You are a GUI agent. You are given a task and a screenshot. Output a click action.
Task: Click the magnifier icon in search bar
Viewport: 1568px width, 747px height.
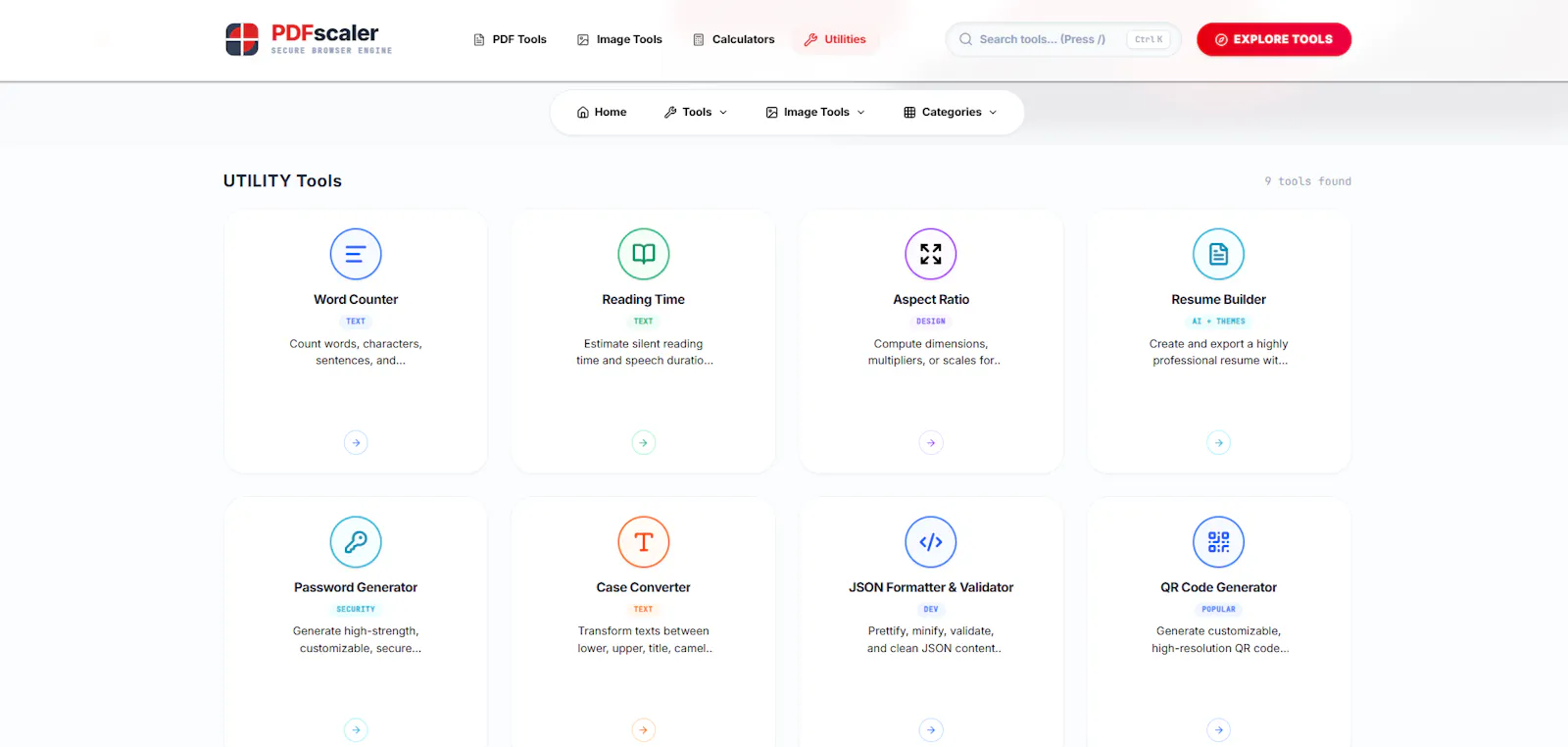tap(966, 39)
